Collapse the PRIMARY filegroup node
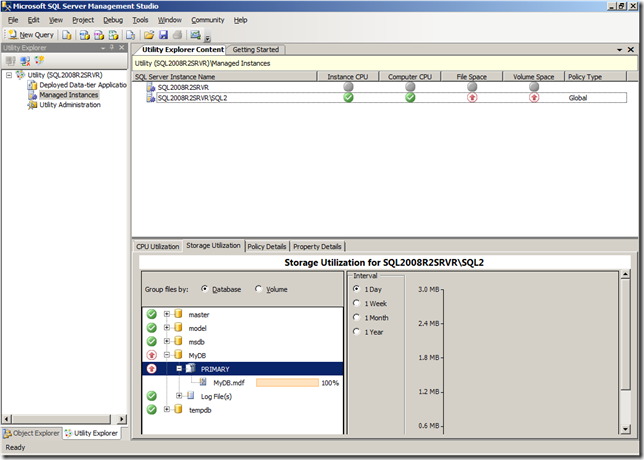The width and height of the screenshot is (644, 460). pos(179,368)
